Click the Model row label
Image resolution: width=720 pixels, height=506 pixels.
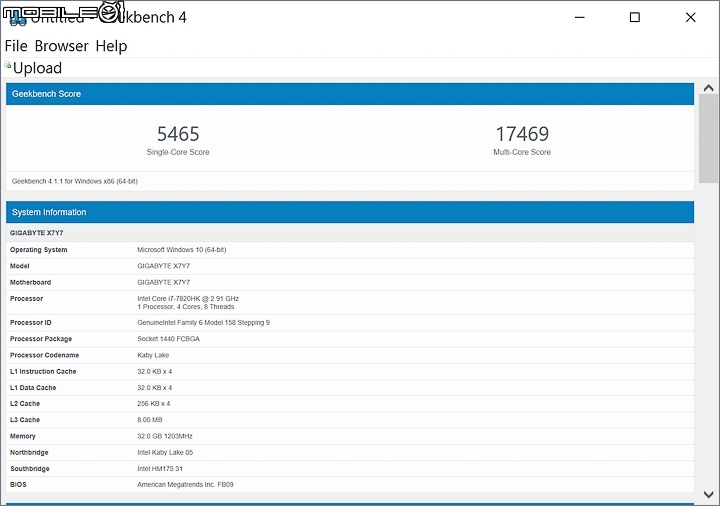click(20, 266)
